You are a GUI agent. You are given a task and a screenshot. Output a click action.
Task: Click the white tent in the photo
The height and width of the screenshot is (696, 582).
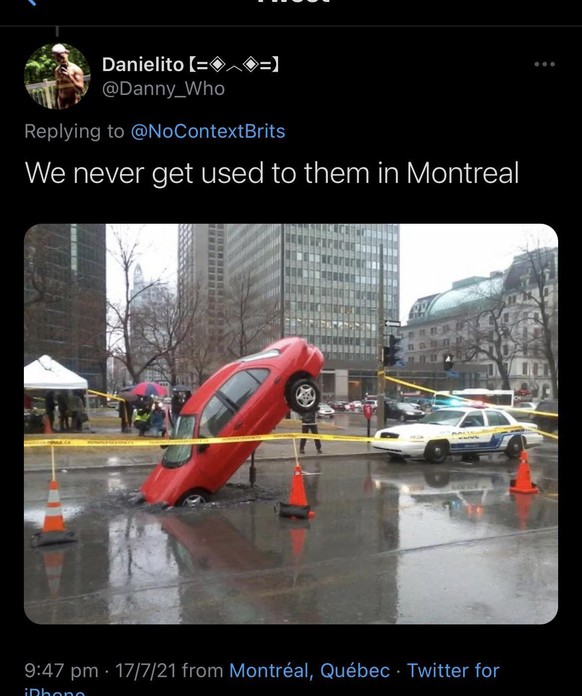click(x=55, y=374)
